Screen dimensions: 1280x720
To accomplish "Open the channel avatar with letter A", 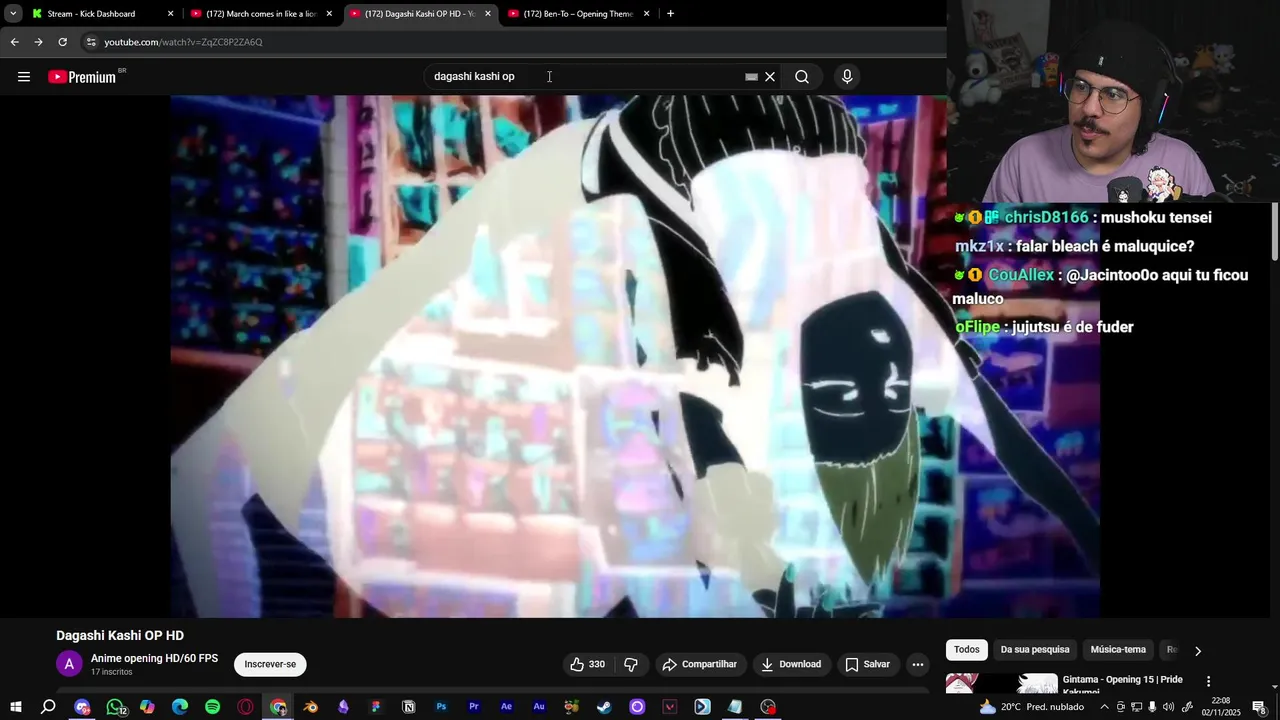I will 69,664.
